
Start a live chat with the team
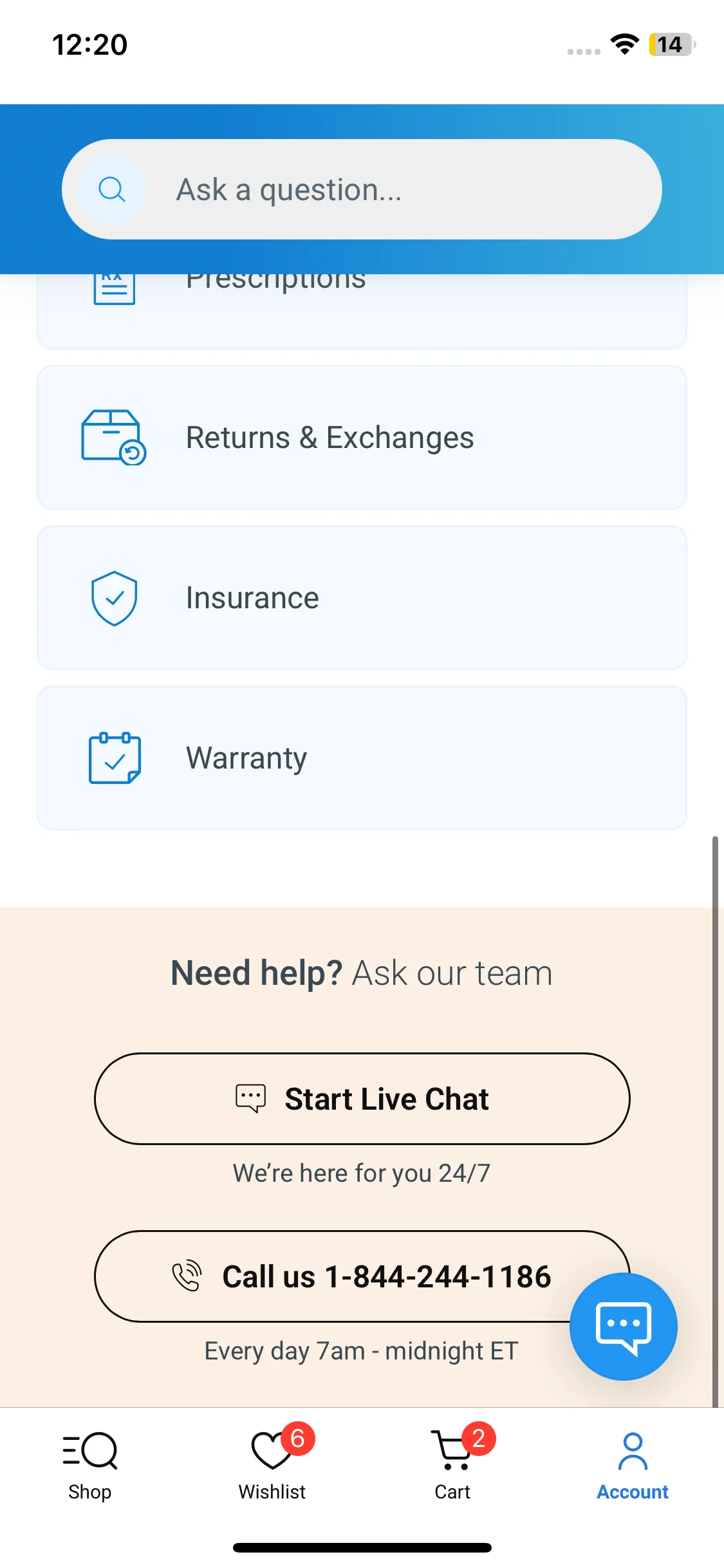tap(386, 1099)
